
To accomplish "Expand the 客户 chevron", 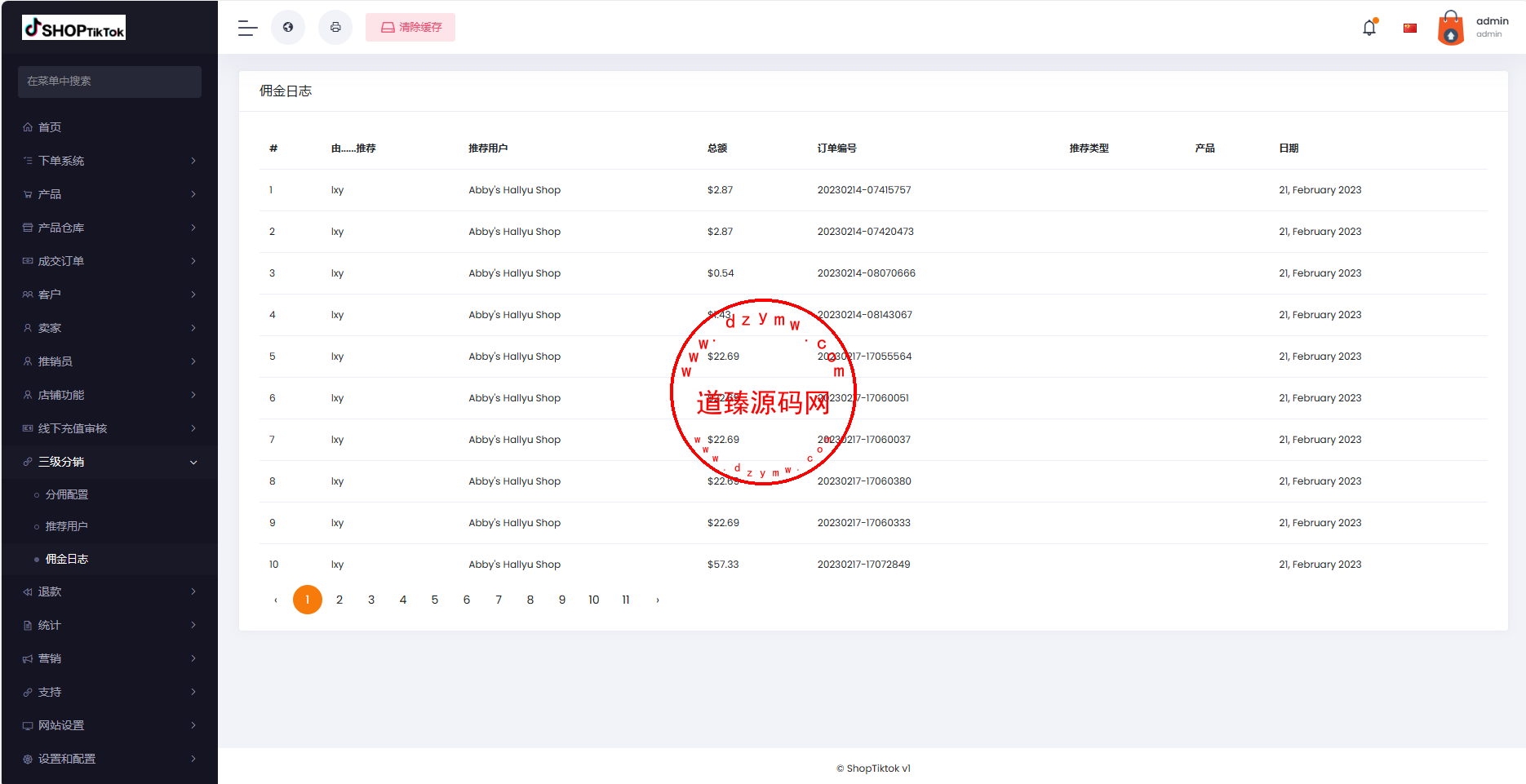I will coord(193,295).
